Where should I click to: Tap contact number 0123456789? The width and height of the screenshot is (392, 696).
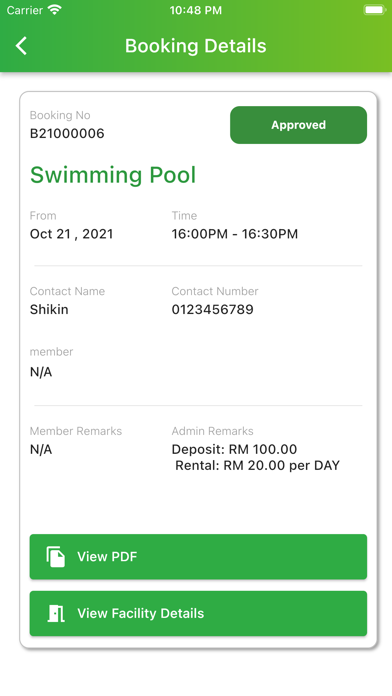212,309
